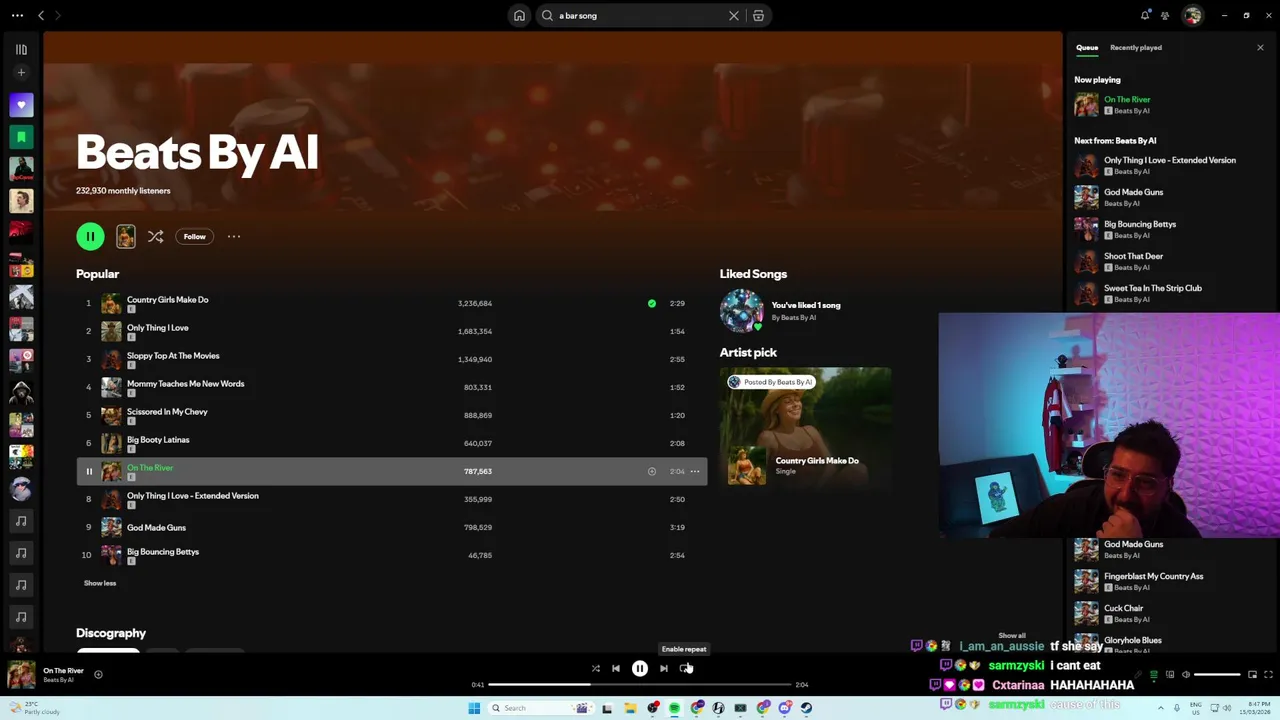Open the Home page icon
1280x720 pixels.
519,16
